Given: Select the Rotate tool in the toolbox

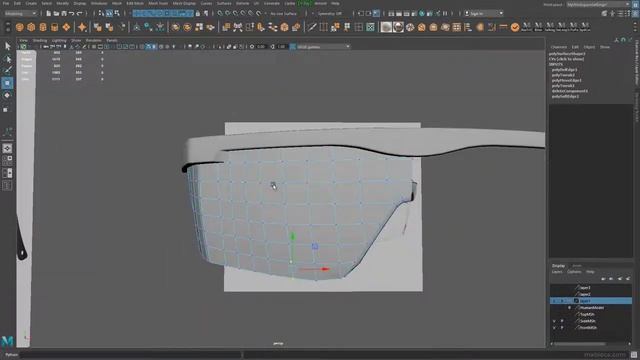Looking at the screenshot, I should (7, 96).
